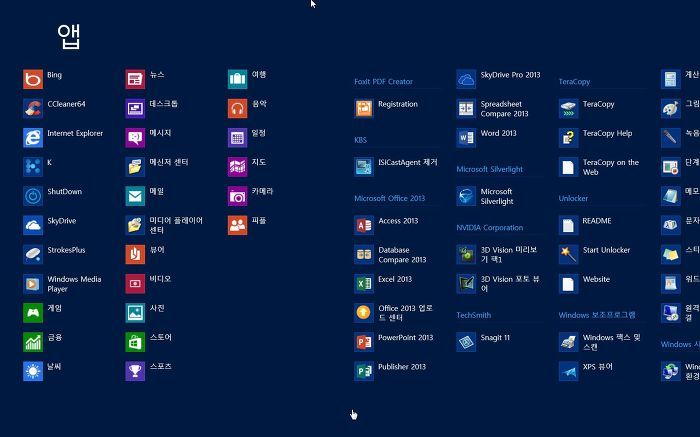
Task: Click the Foxit PDF Creator group header
Action: pyautogui.click(x=383, y=82)
